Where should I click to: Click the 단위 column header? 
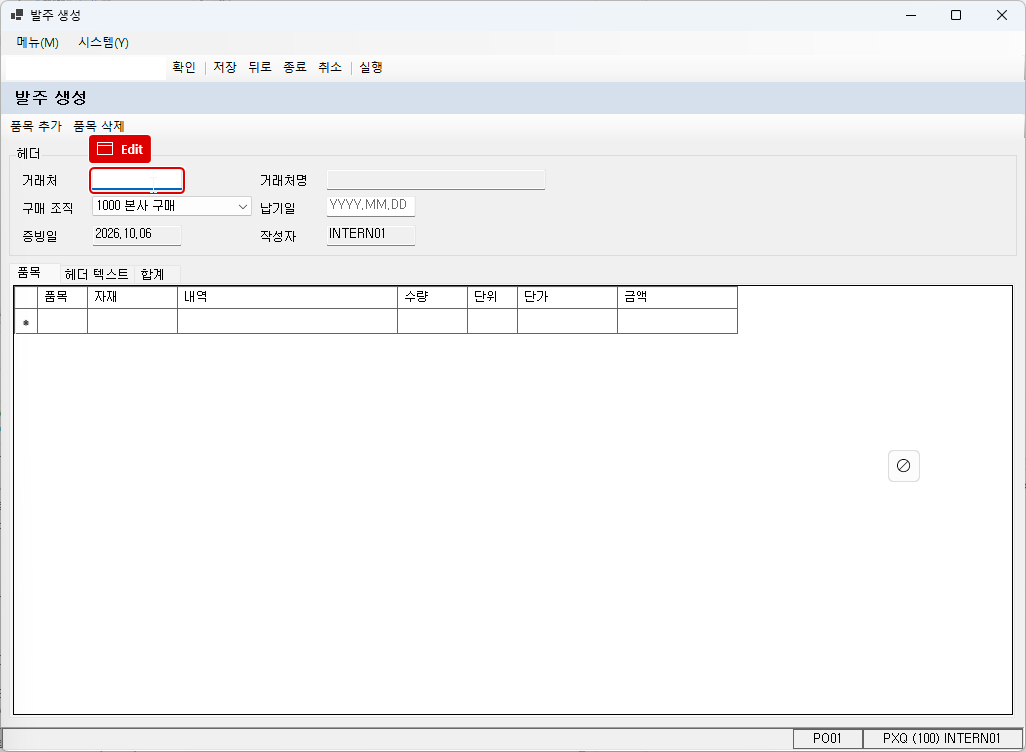pyautogui.click(x=493, y=297)
